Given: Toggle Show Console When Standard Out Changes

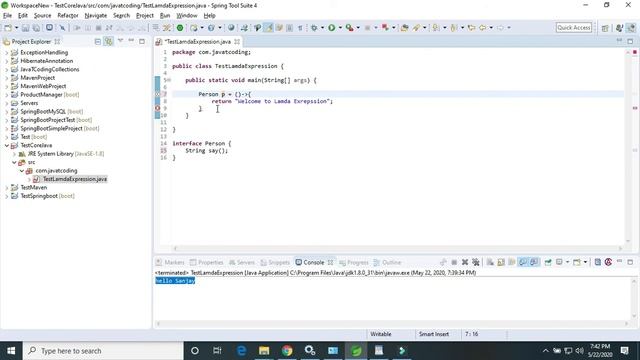Looking at the screenshot, I should tap(523, 262).
